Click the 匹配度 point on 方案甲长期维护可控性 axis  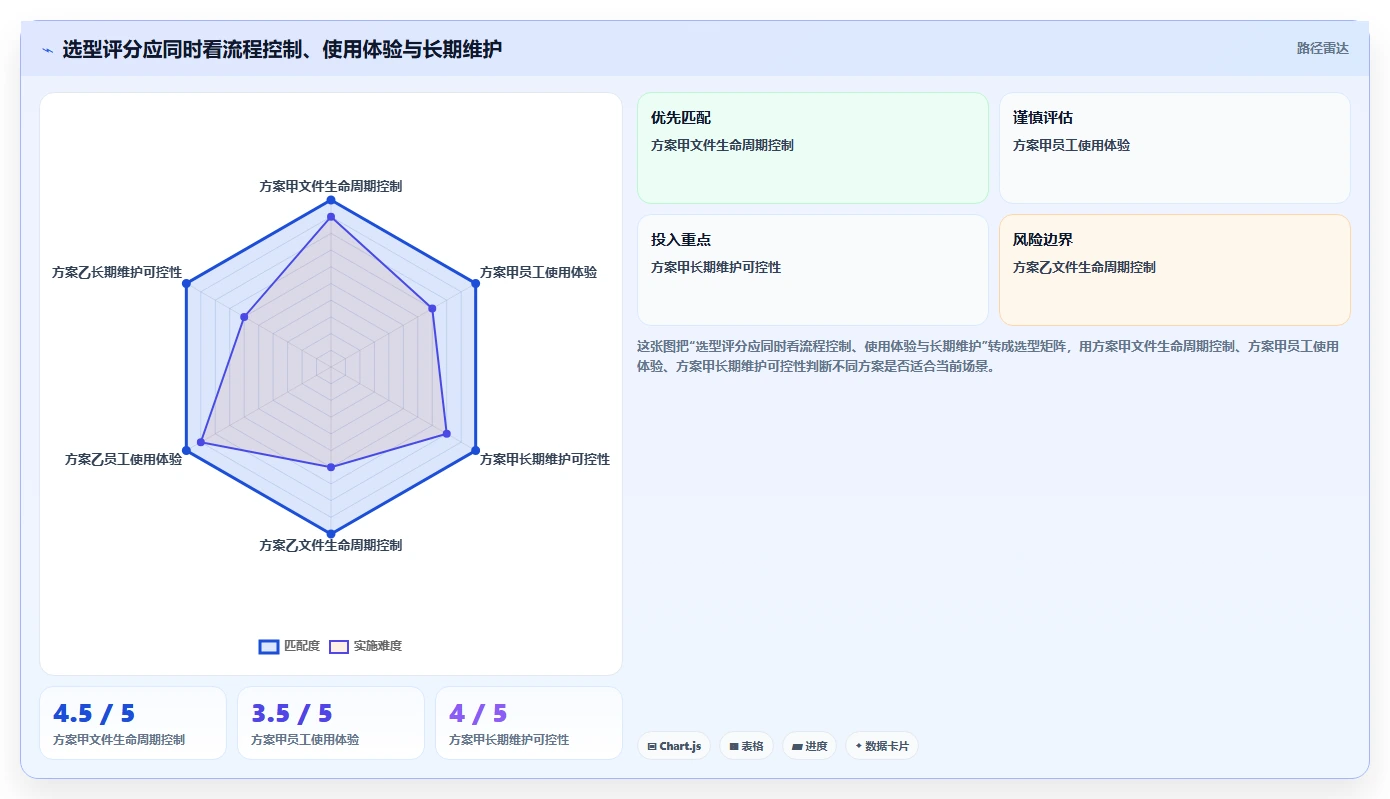475,450
